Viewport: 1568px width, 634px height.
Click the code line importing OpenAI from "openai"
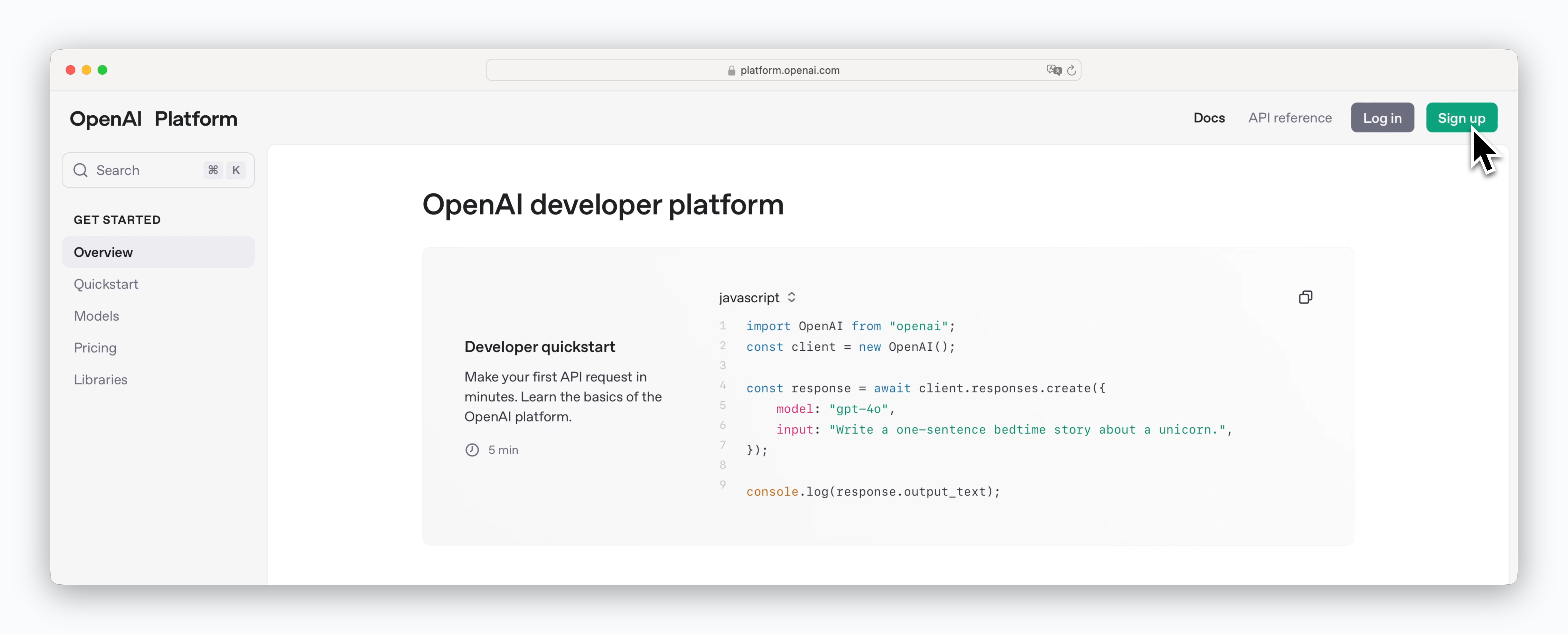click(850, 326)
